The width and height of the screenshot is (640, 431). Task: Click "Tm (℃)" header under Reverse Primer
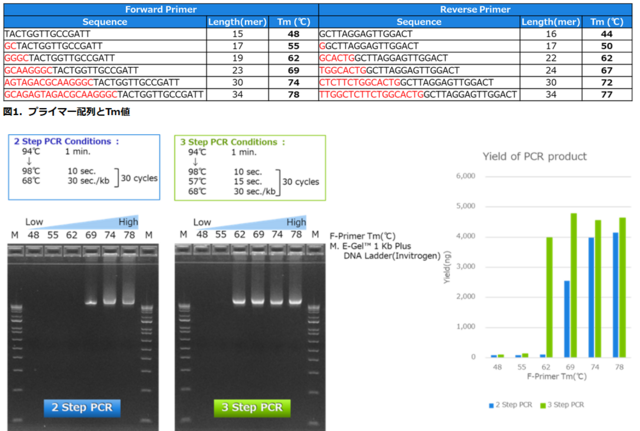607,22
